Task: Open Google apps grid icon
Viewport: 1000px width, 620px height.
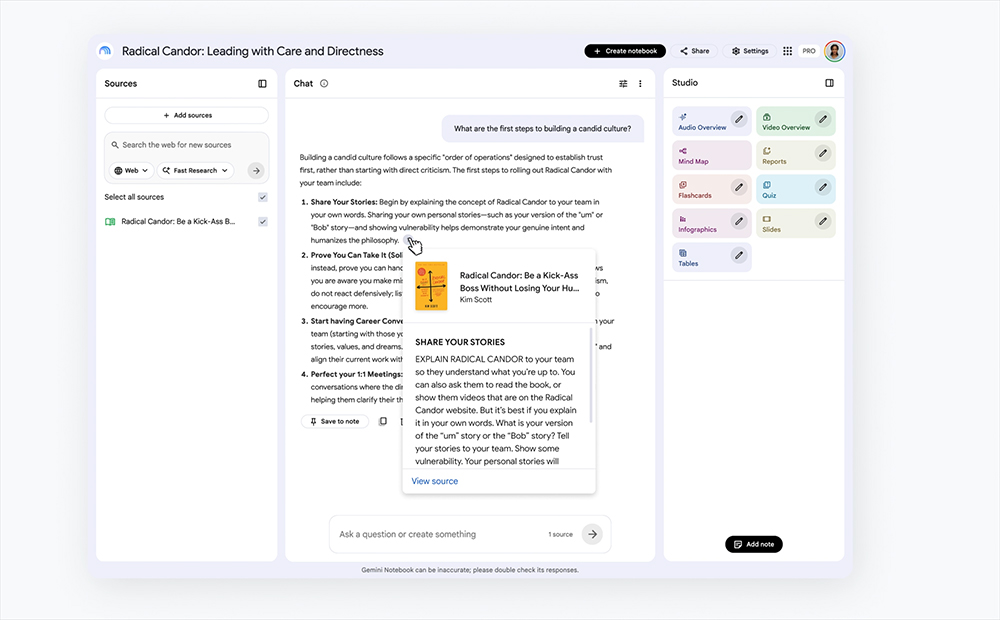Action: [x=788, y=51]
